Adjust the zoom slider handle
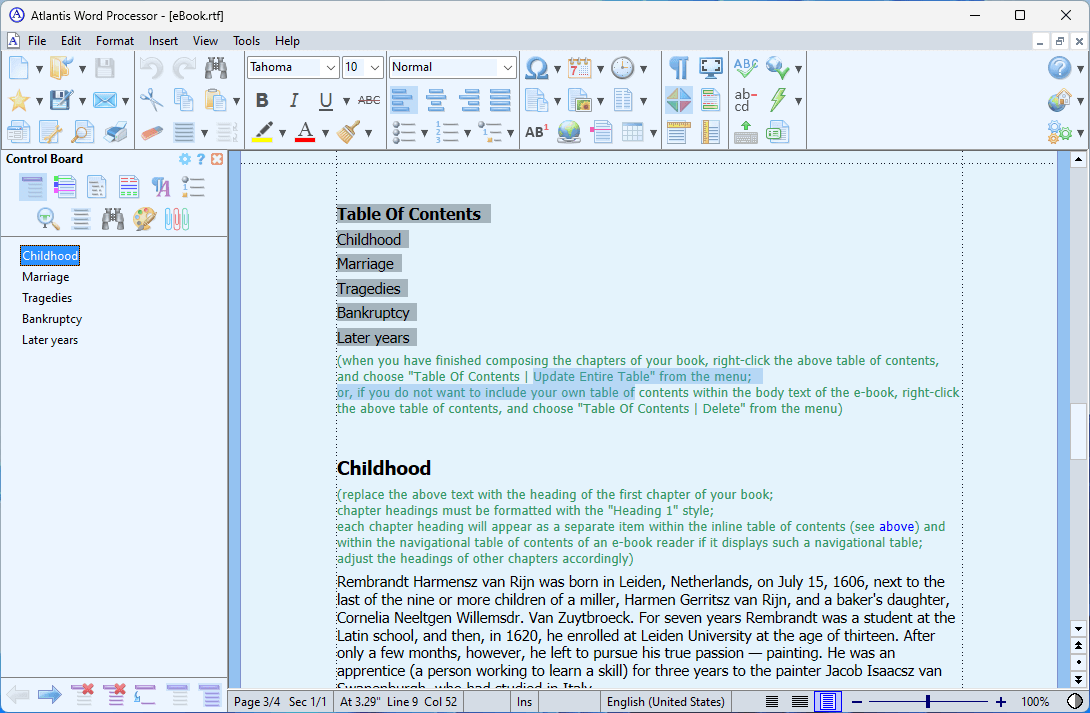Image resolution: width=1090 pixels, height=713 pixels. pyautogui.click(x=927, y=702)
